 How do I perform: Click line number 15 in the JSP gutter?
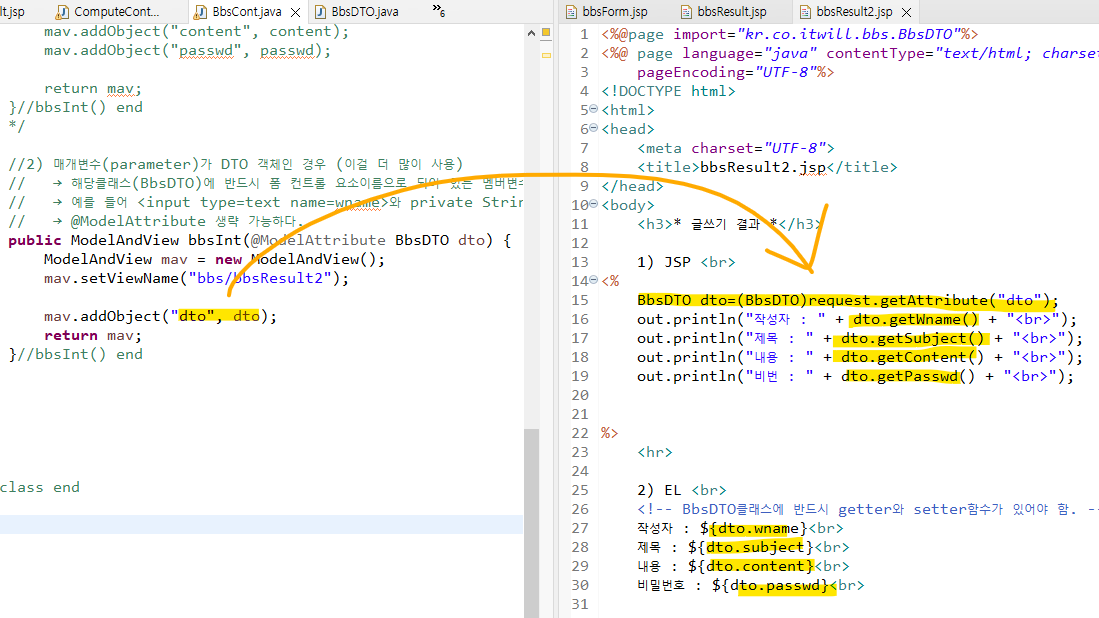[x=580, y=300]
